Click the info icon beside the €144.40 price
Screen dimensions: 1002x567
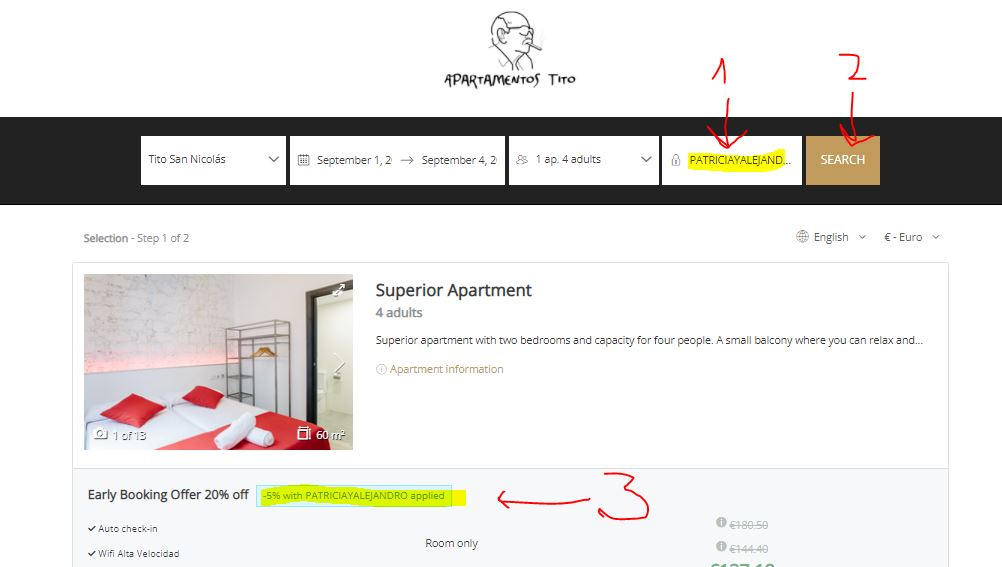[x=721, y=546]
